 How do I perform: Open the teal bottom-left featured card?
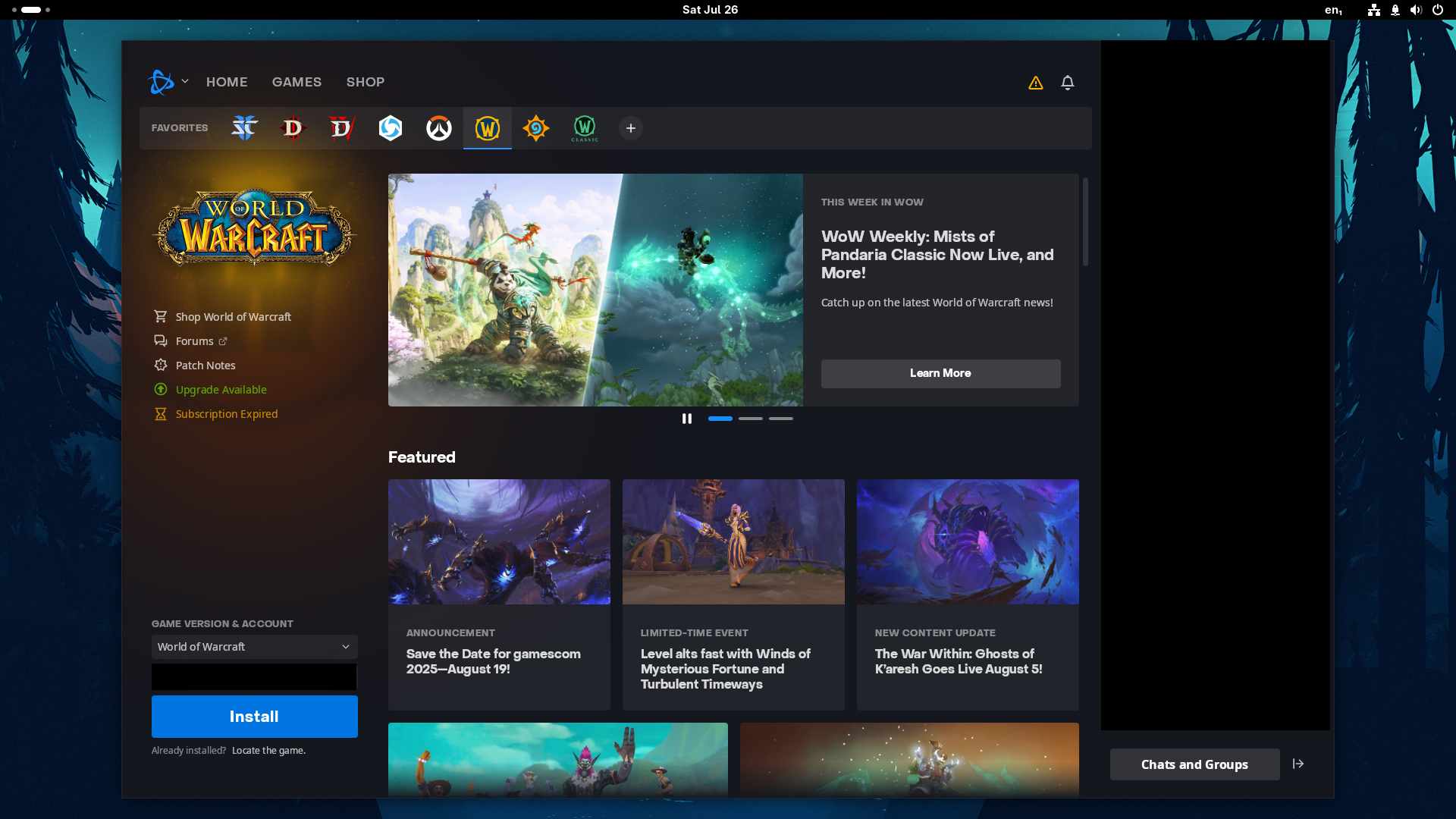[558, 760]
